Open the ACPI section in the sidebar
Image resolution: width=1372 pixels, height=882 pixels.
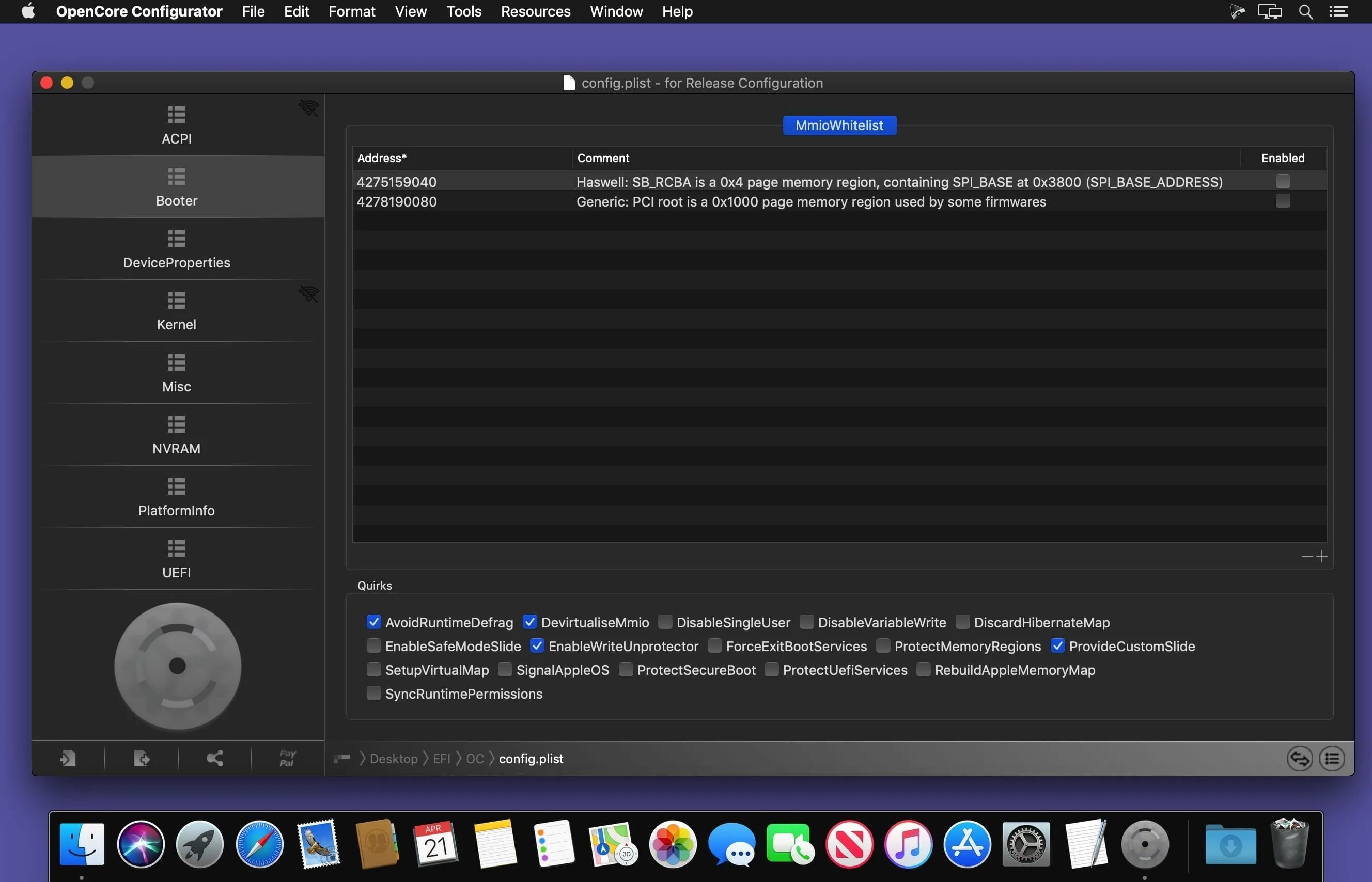pyautogui.click(x=176, y=126)
